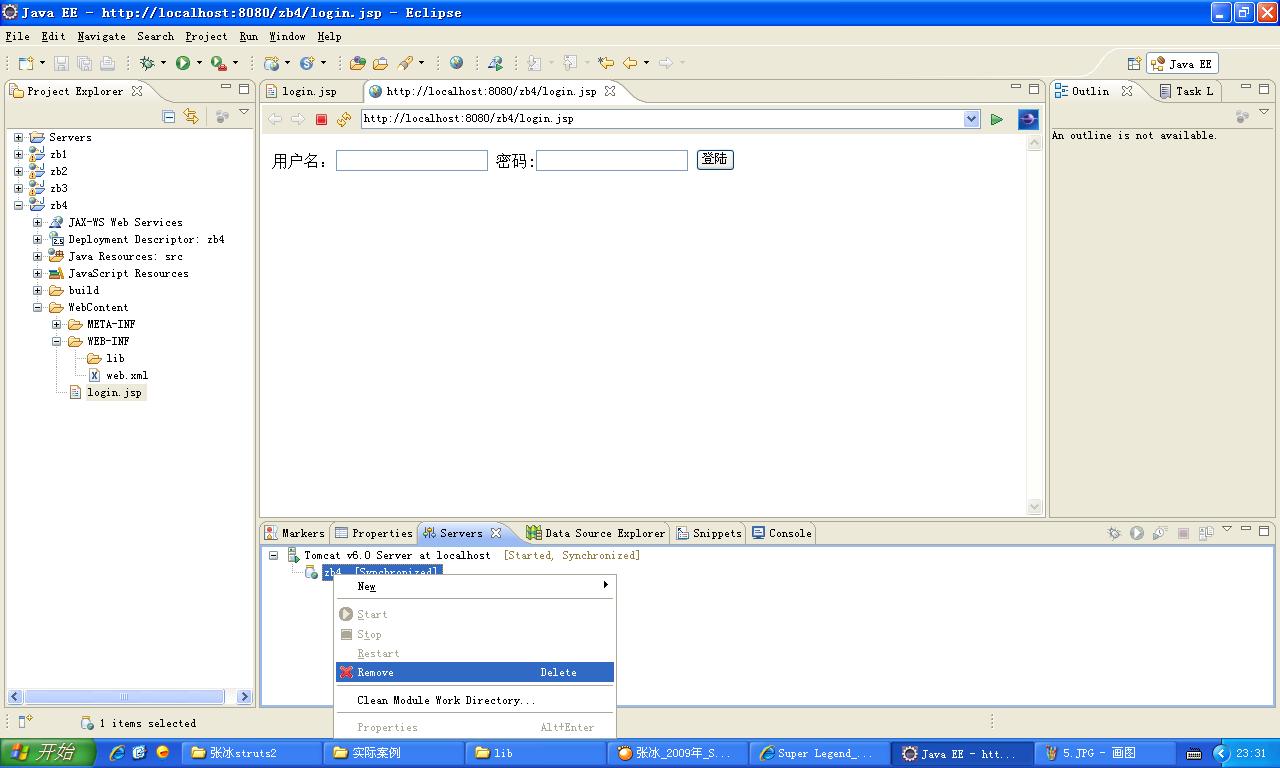1280x768 pixels.
Task: Open the Debug button dropdown arrow
Action: [x=163, y=63]
